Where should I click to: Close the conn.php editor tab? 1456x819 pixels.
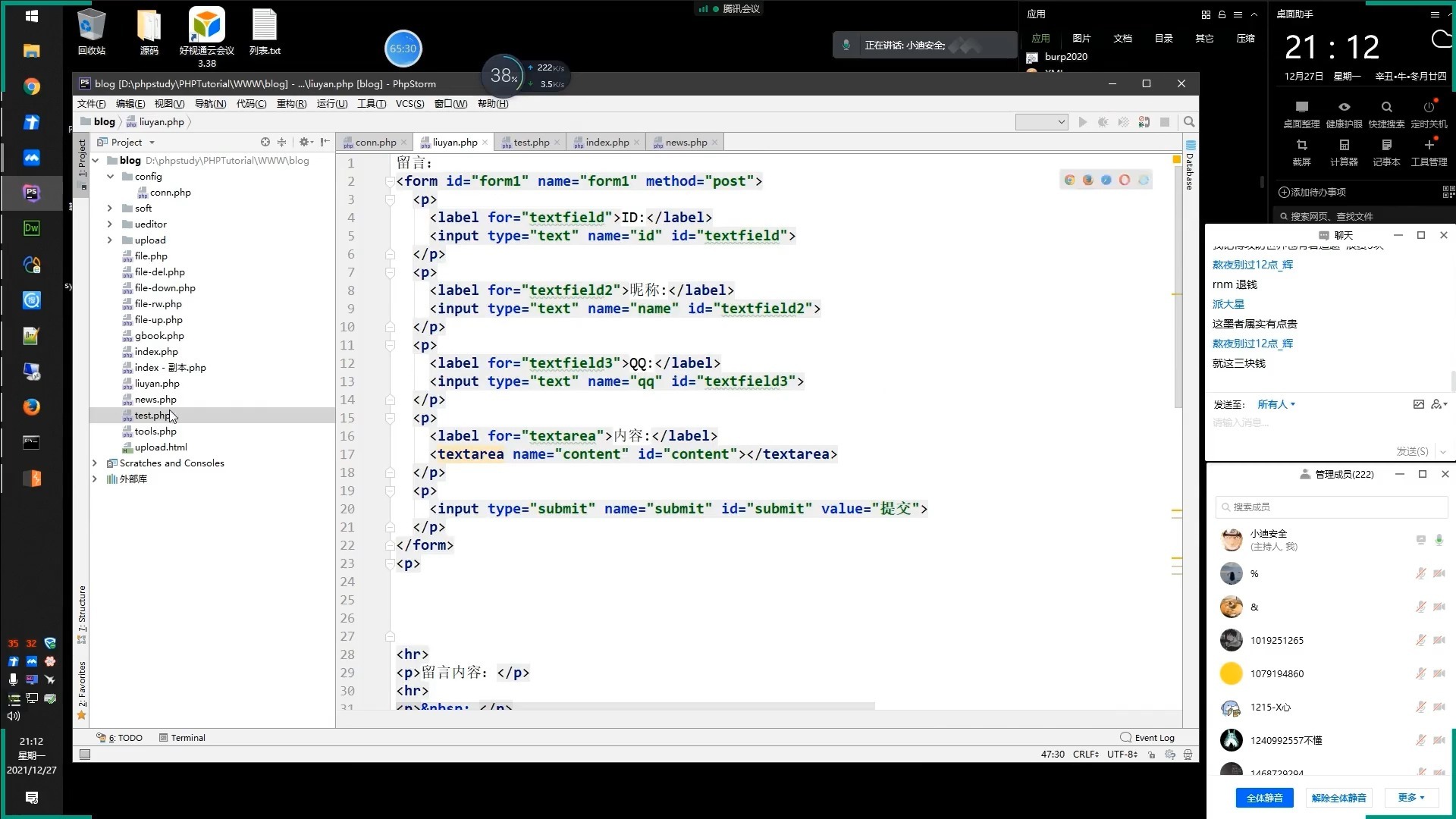pos(403,142)
